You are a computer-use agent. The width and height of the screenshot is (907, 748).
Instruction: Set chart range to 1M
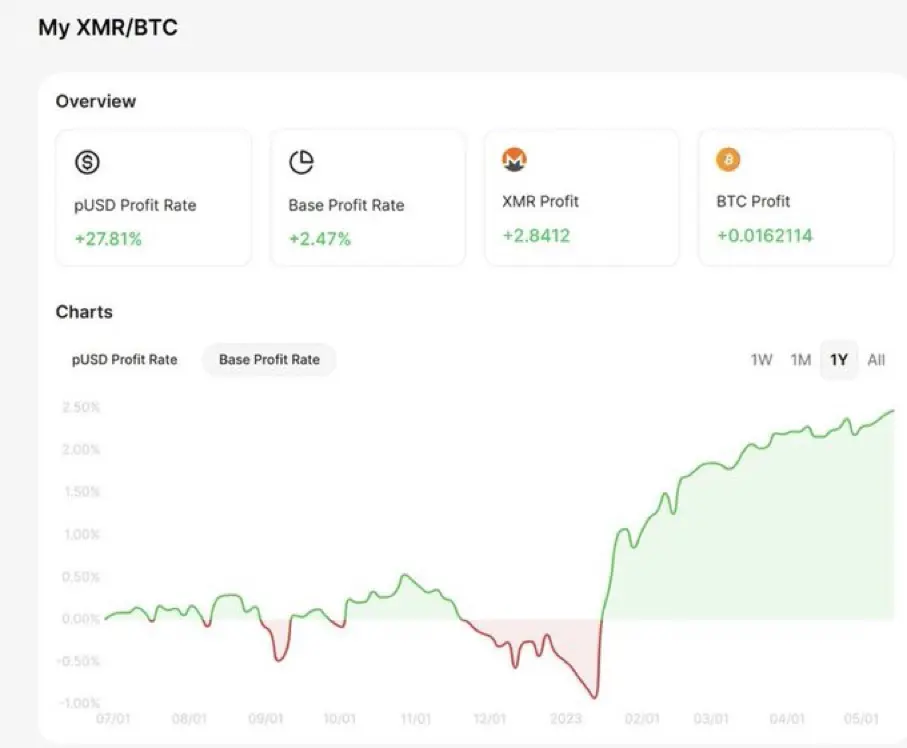coord(800,360)
